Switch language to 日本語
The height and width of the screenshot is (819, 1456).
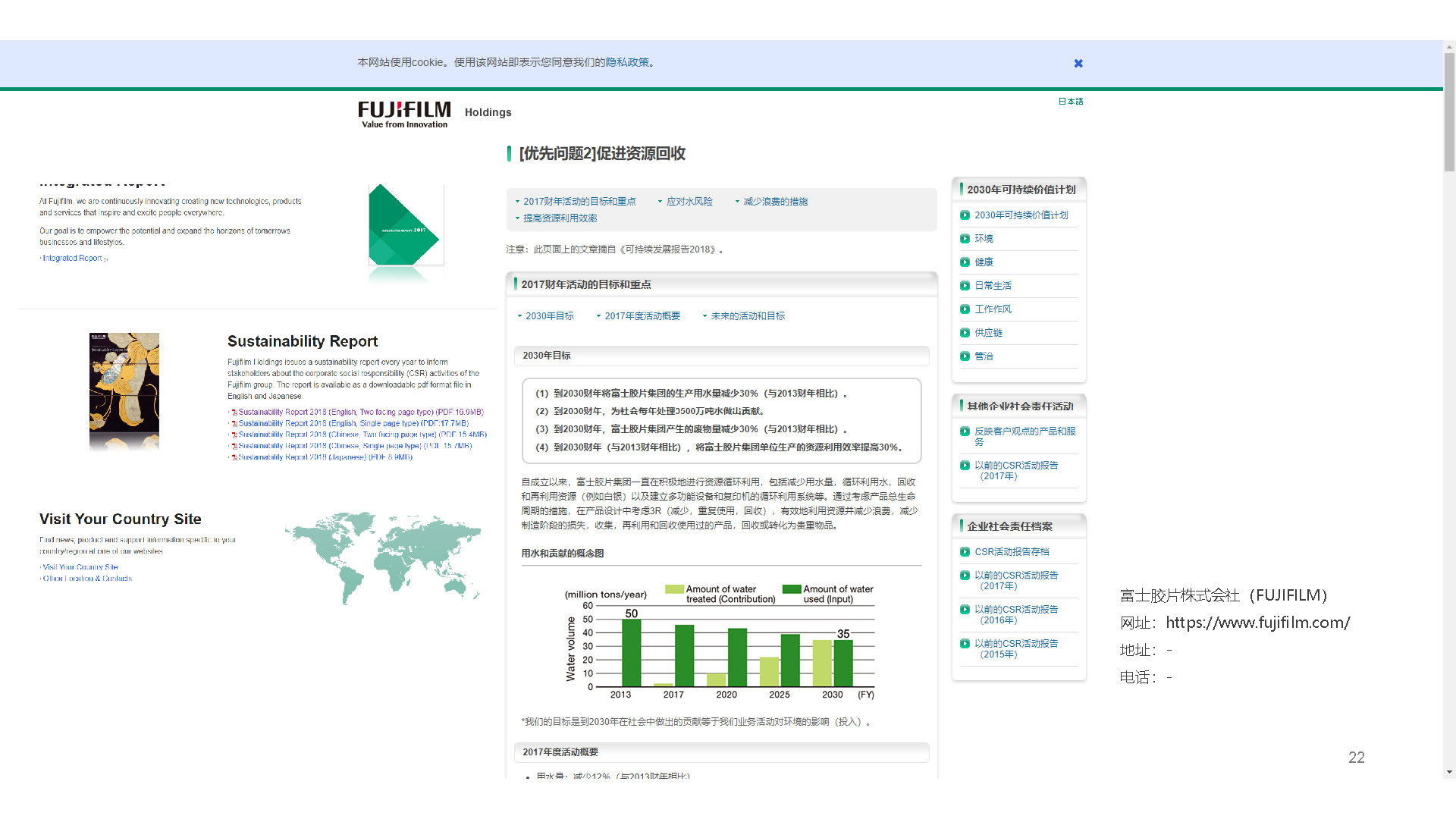click(1071, 102)
